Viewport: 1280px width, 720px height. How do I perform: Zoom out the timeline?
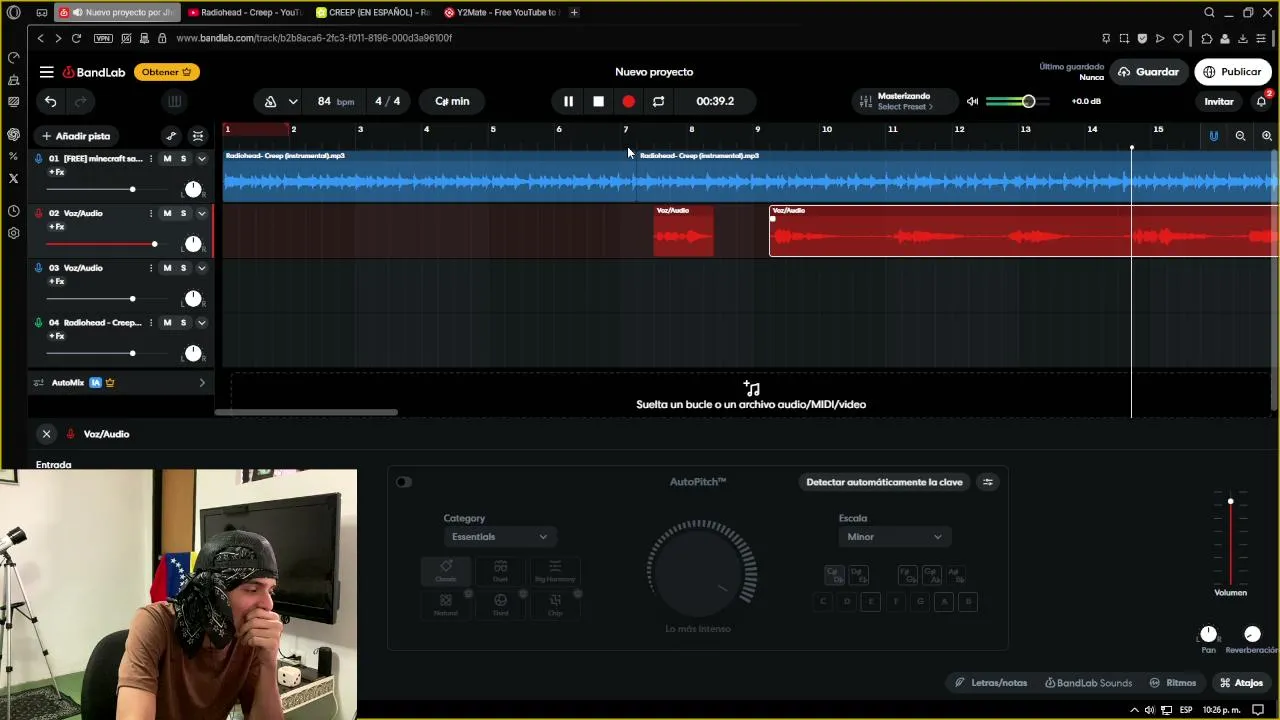[1240, 136]
